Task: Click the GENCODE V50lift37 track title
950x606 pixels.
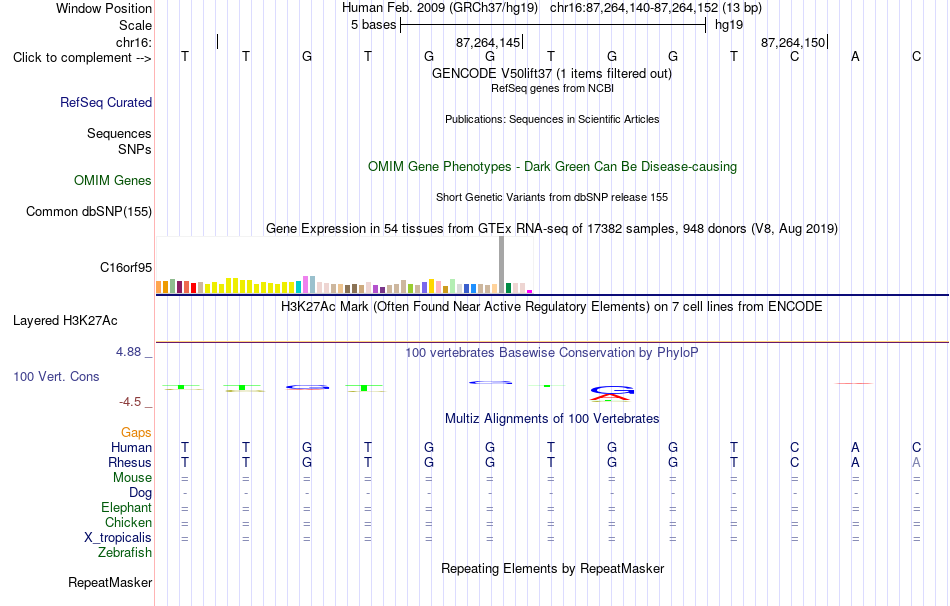Action: click(551, 73)
